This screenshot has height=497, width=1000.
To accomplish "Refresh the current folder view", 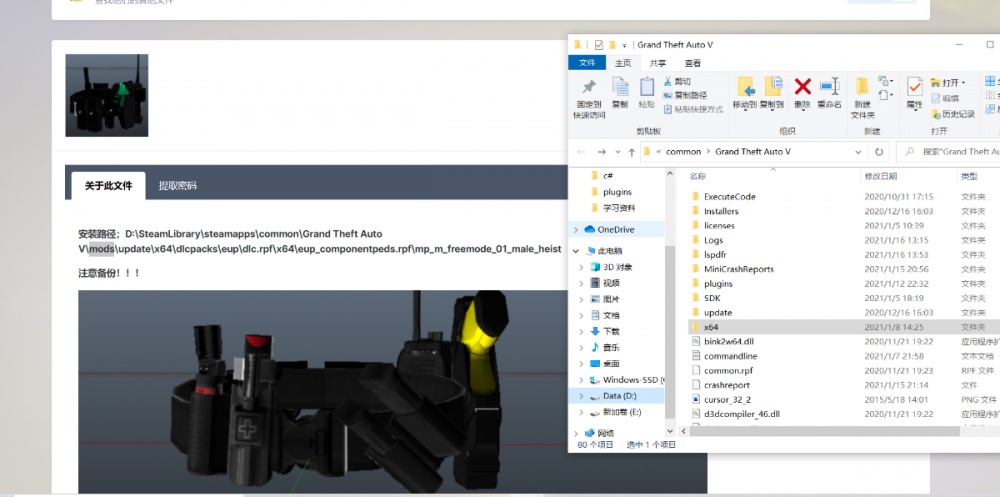I will [879, 152].
